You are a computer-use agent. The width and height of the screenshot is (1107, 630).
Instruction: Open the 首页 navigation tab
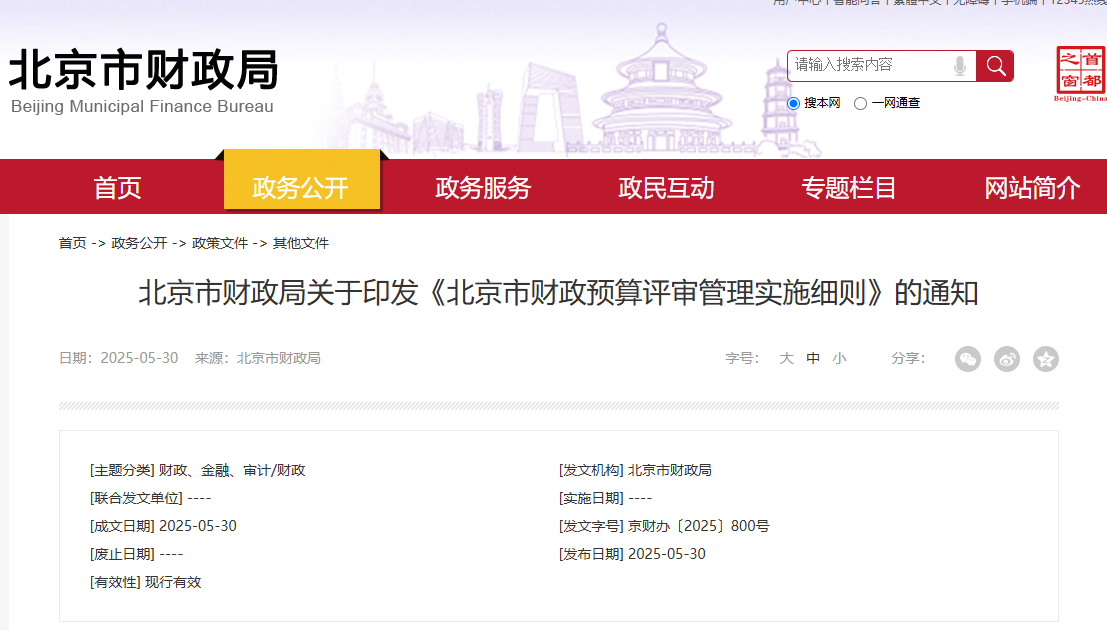117,188
